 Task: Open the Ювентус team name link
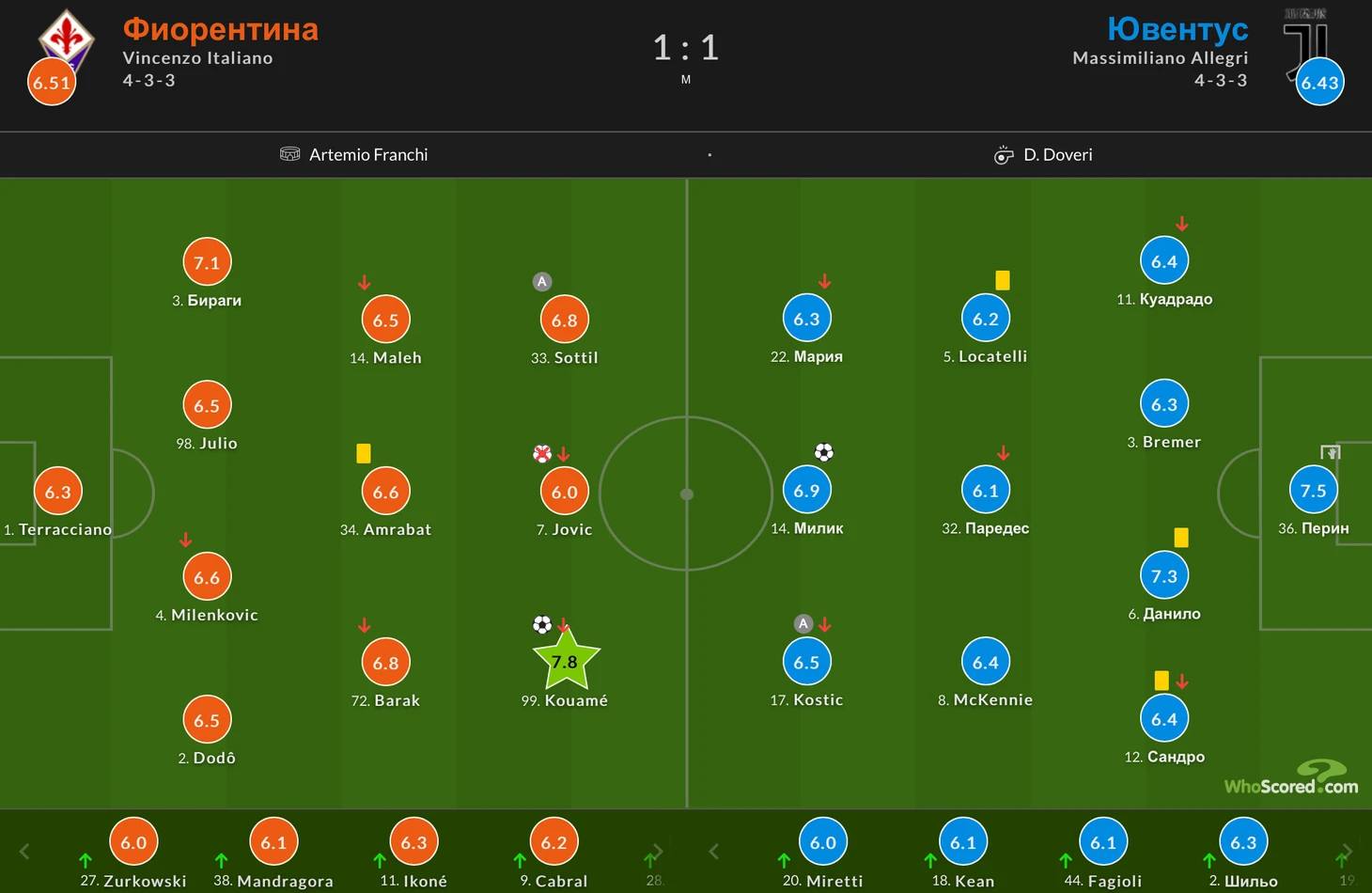(1177, 29)
